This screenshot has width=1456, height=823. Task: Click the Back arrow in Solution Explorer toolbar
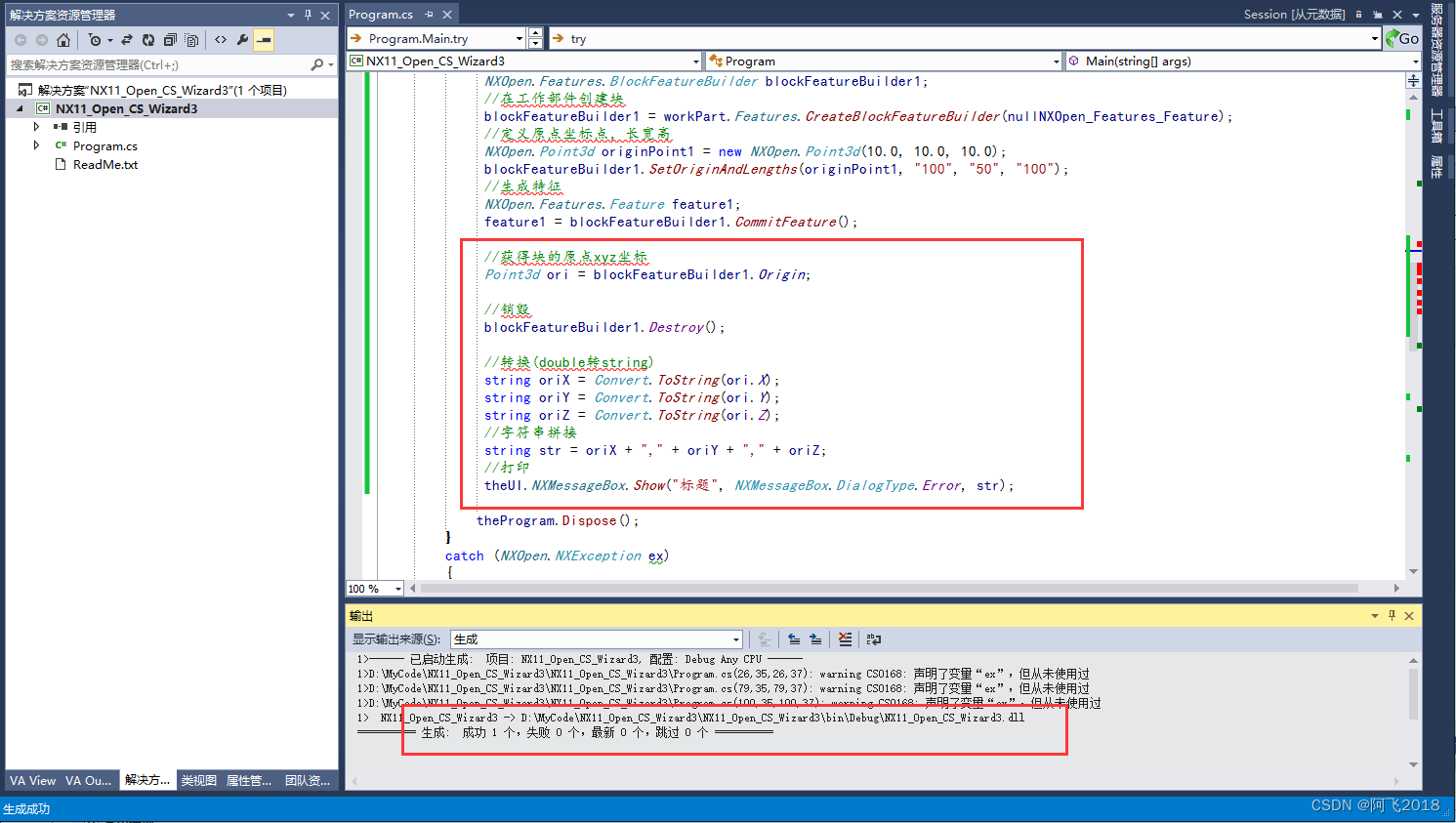point(20,40)
